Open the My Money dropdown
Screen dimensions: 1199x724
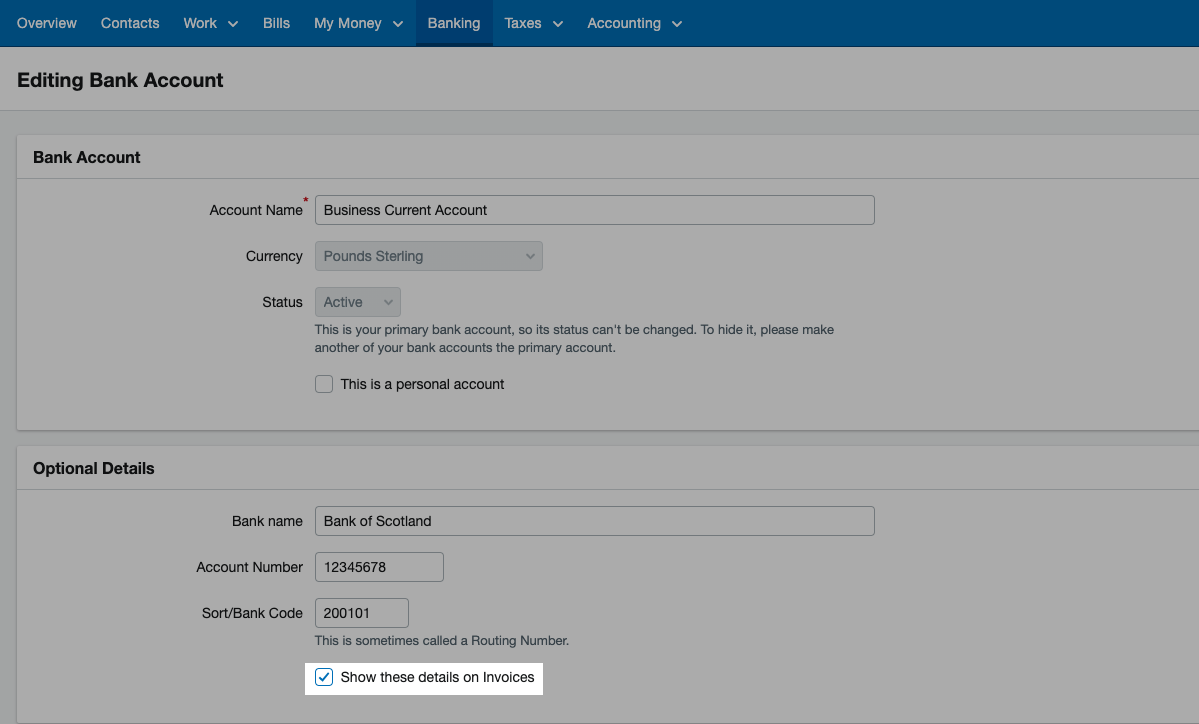coord(357,23)
